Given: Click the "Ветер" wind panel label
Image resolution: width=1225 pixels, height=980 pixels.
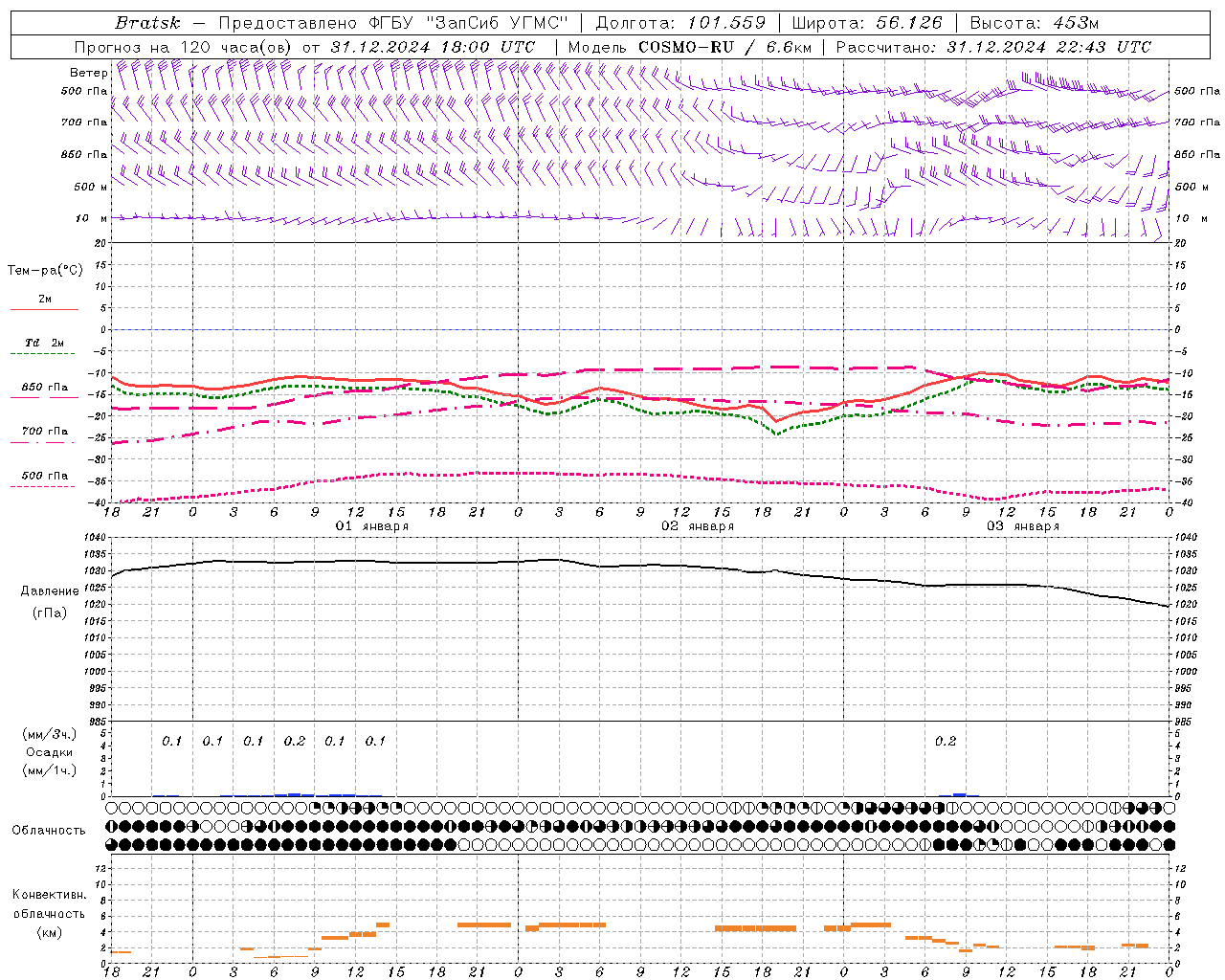Looking at the screenshot, I should pyautogui.click(x=88, y=73).
